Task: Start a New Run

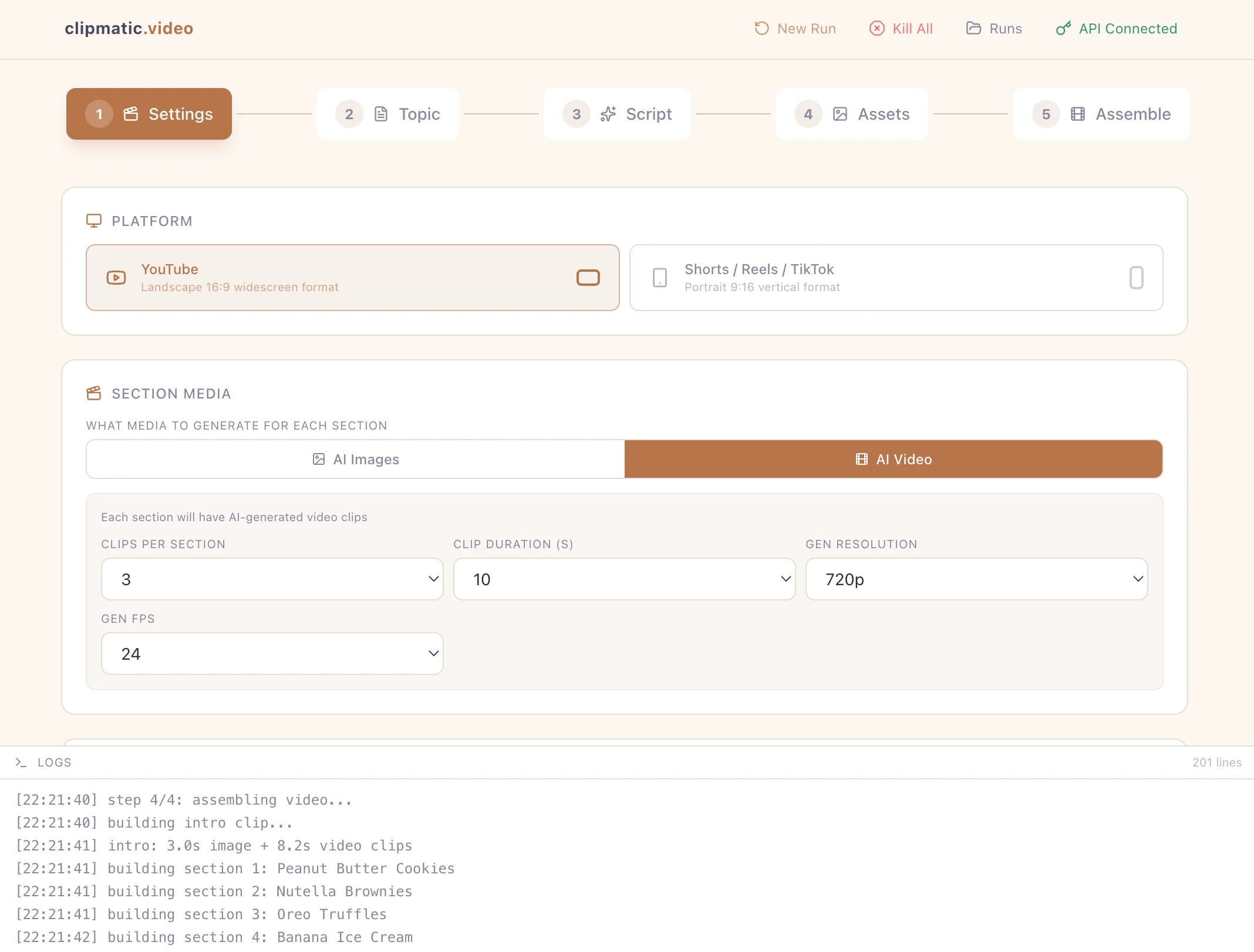Action: (794, 28)
